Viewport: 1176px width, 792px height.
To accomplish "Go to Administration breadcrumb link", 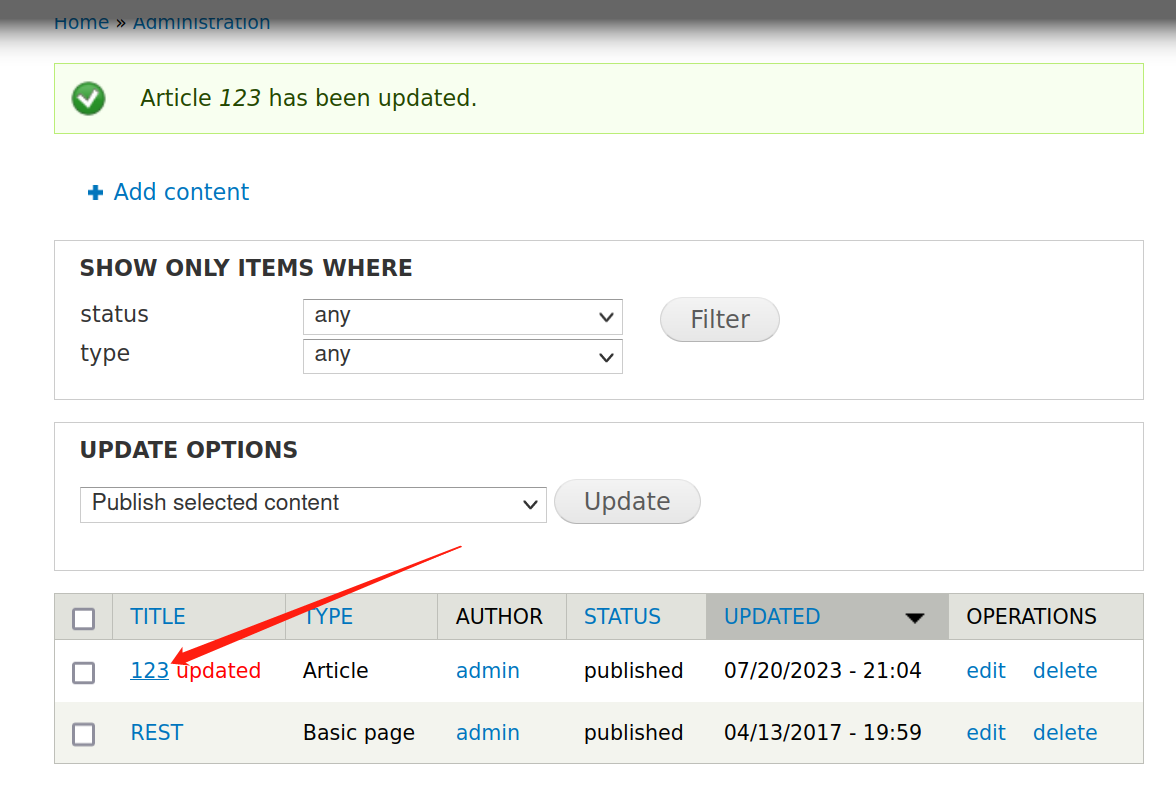I will pyautogui.click(x=201, y=22).
